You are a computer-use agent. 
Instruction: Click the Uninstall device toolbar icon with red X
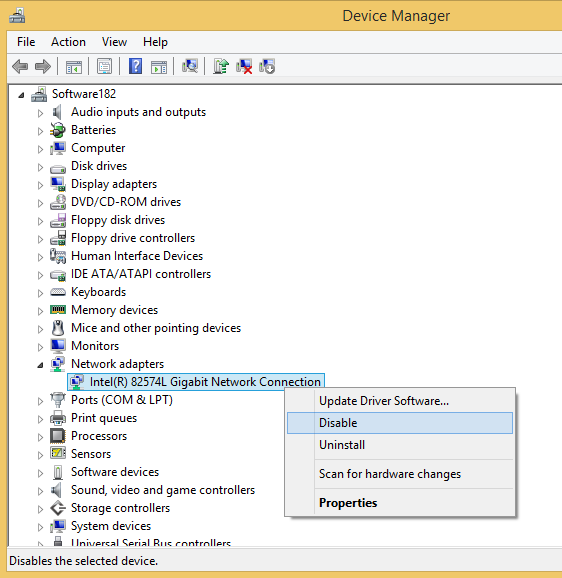click(244, 66)
